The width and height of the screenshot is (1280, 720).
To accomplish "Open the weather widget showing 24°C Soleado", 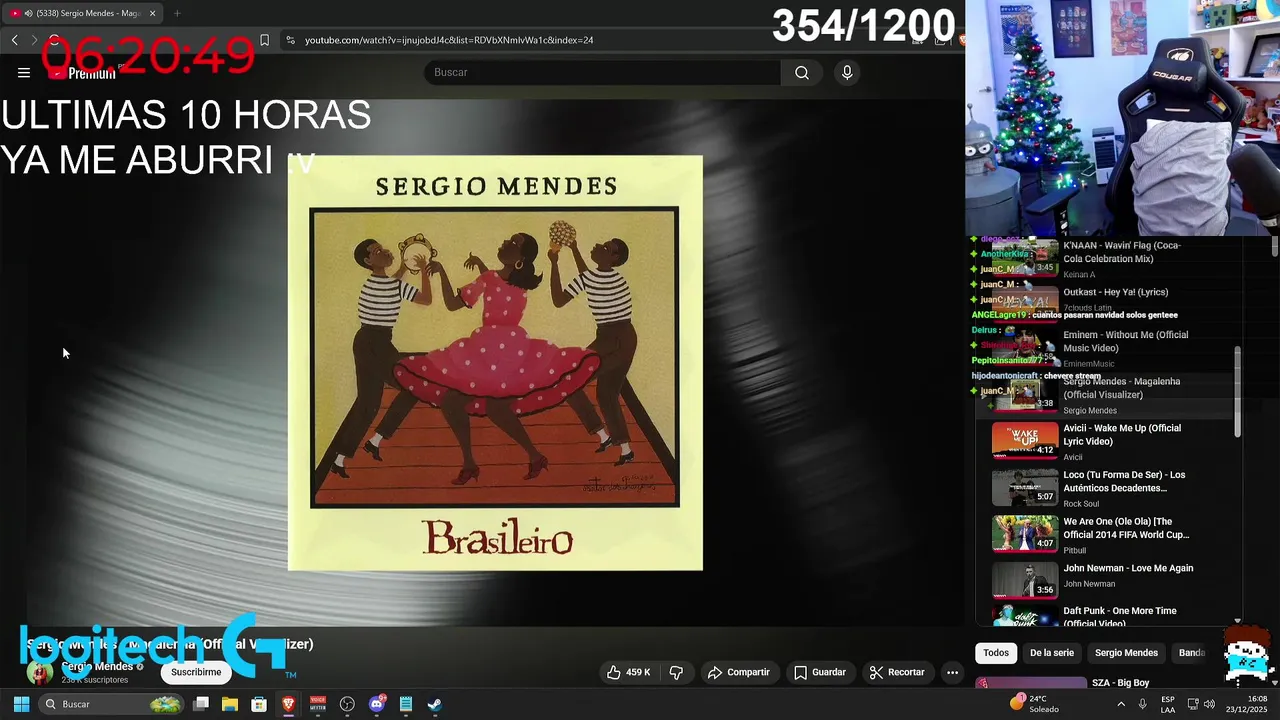I will (x=1036, y=703).
